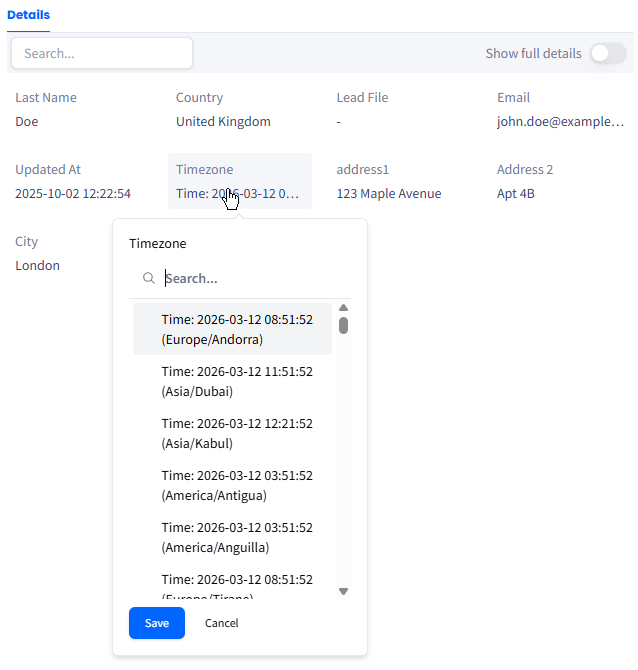The image size is (638, 670).
Task: Click the Timezone popup heading
Action: (x=158, y=244)
